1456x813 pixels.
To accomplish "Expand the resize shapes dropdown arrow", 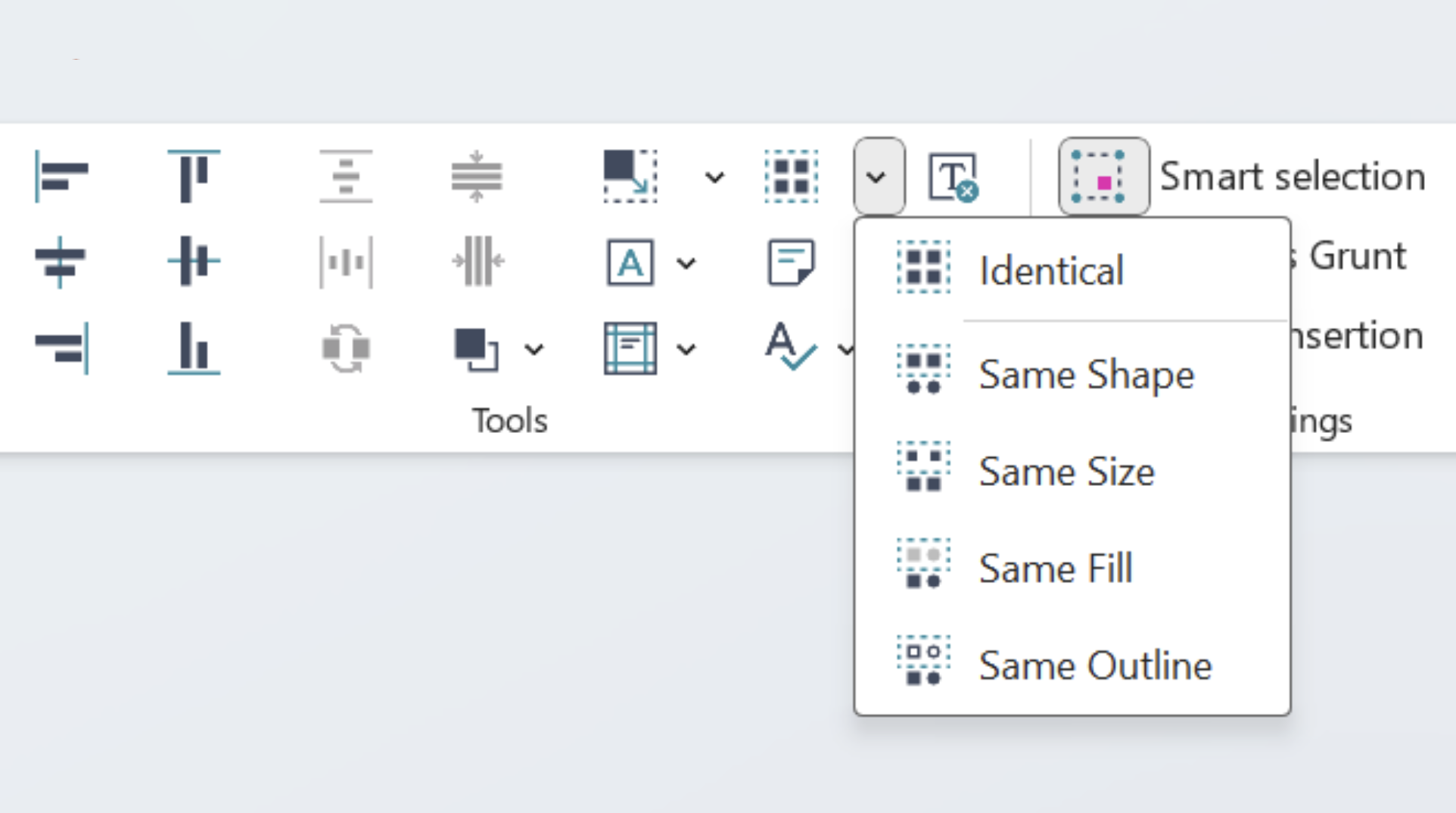I will pos(714,177).
